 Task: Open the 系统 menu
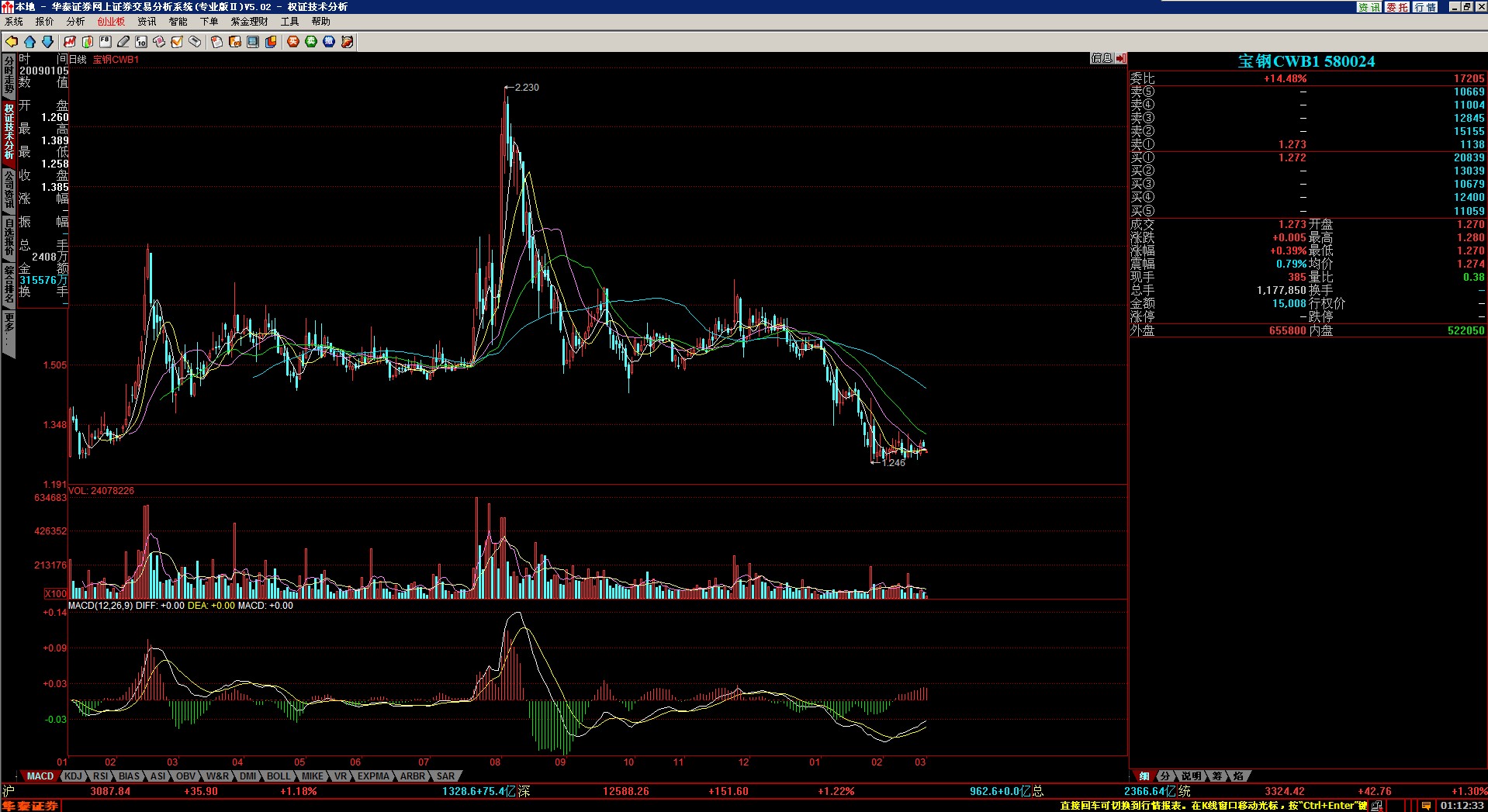14,22
